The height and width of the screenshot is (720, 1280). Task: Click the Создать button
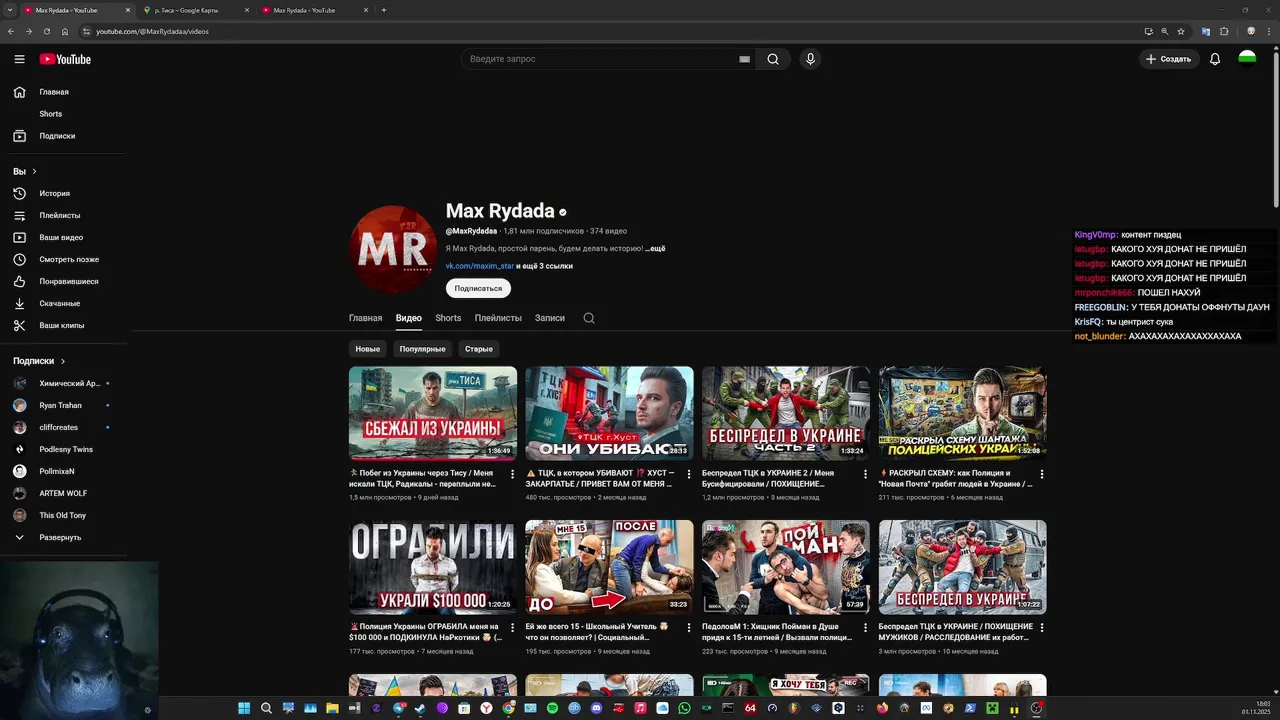(x=1169, y=59)
